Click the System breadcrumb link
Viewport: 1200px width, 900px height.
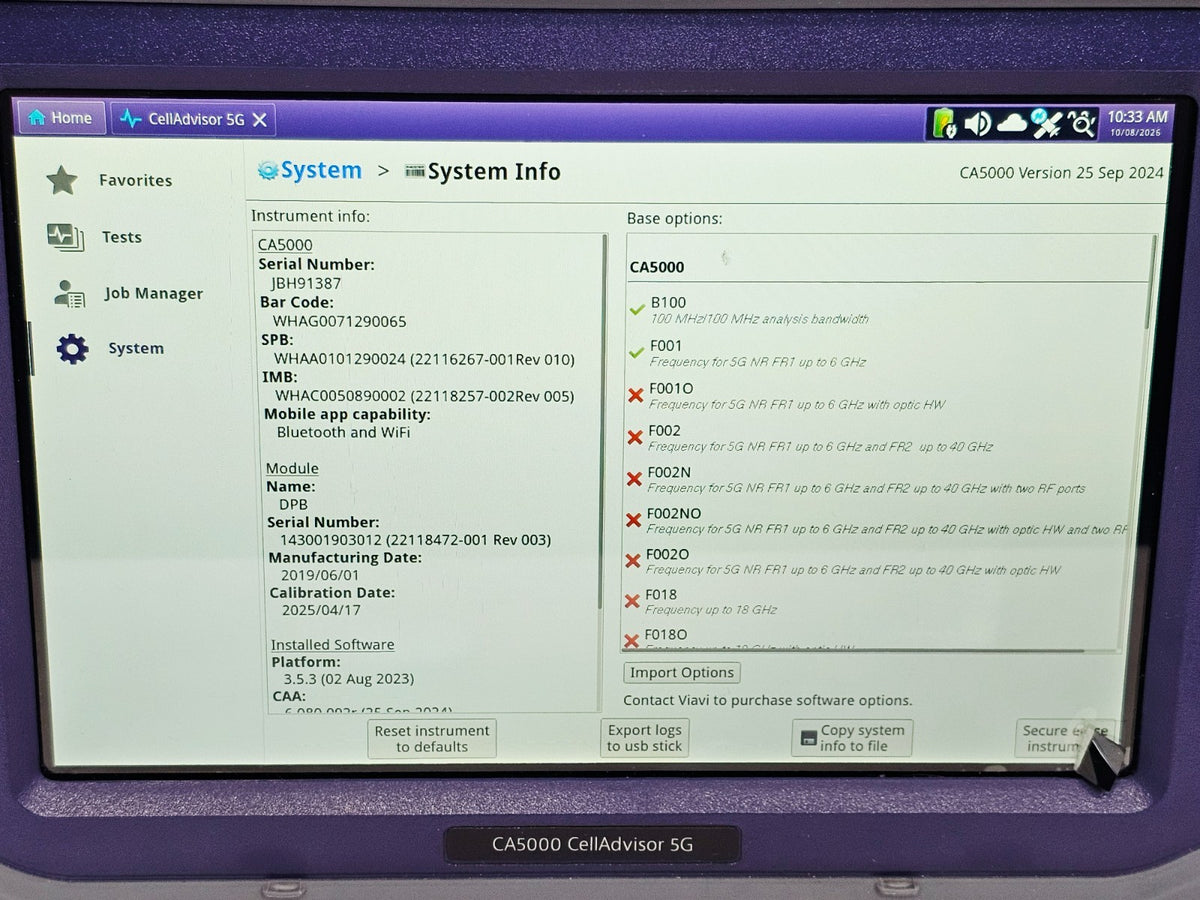321,171
